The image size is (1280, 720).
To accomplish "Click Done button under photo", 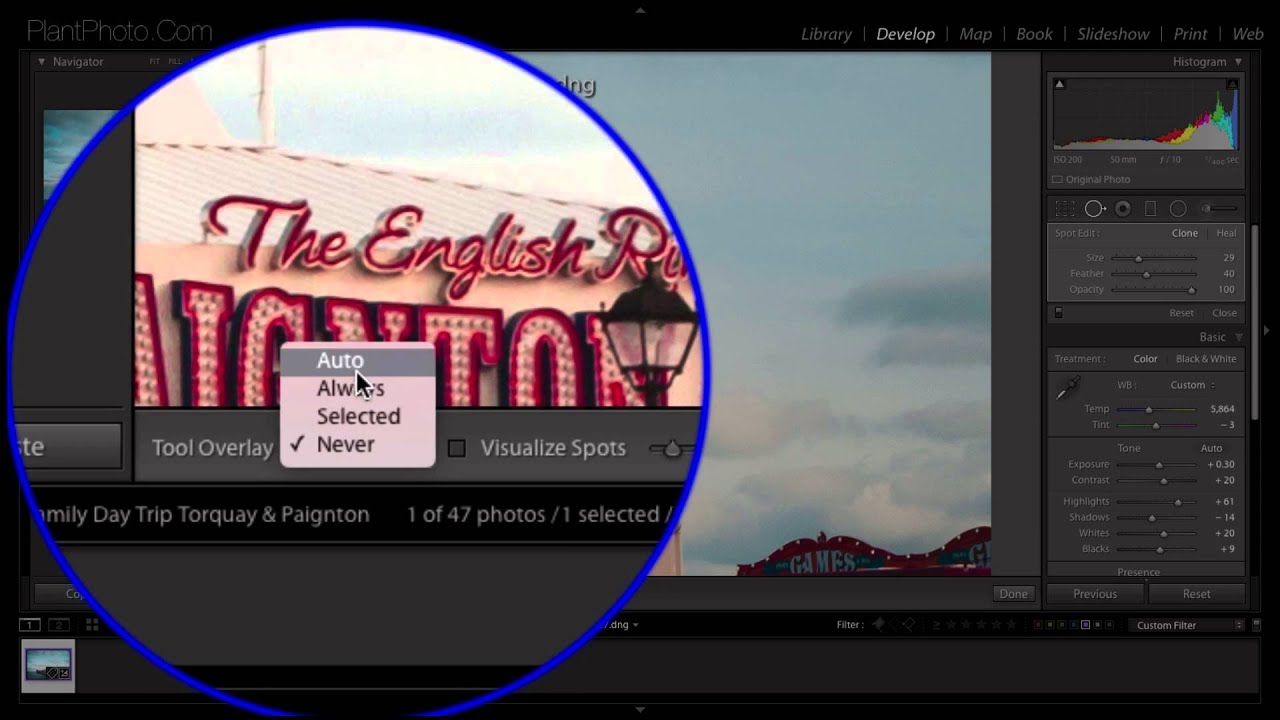I will tap(1013, 594).
